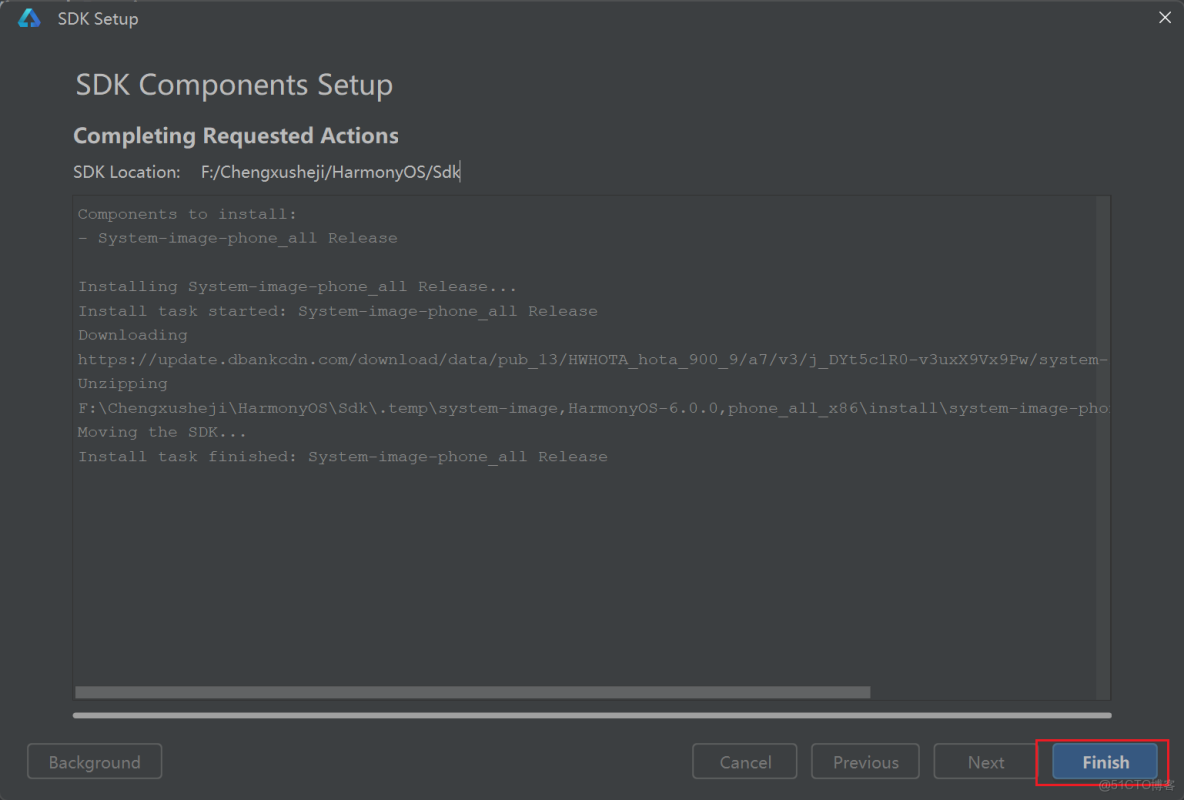Click the log's horizontal scrollbar thumb

tap(472, 692)
